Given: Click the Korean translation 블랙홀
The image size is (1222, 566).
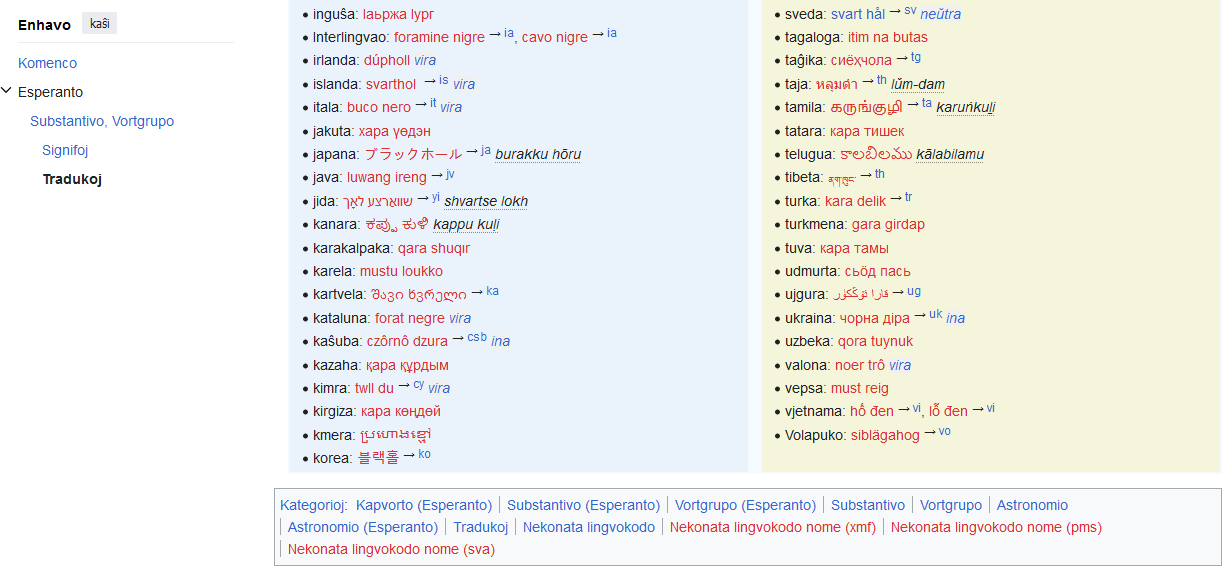Looking at the screenshot, I should point(378,458).
